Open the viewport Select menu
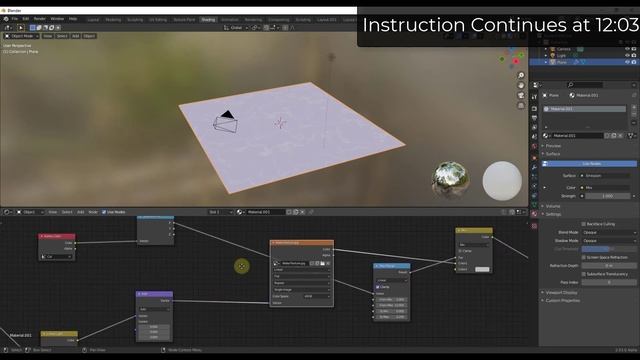 [62, 36]
